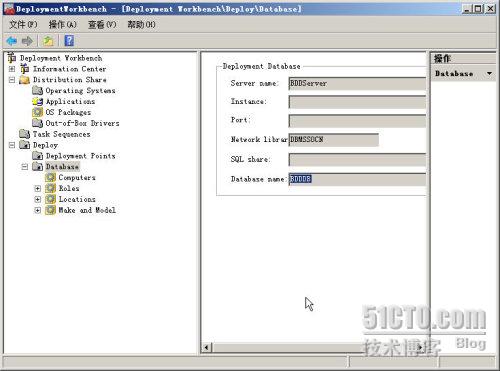Select Make and Model under Database
The width and height of the screenshot is (500, 371).
pyautogui.click(x=87, y=210)
